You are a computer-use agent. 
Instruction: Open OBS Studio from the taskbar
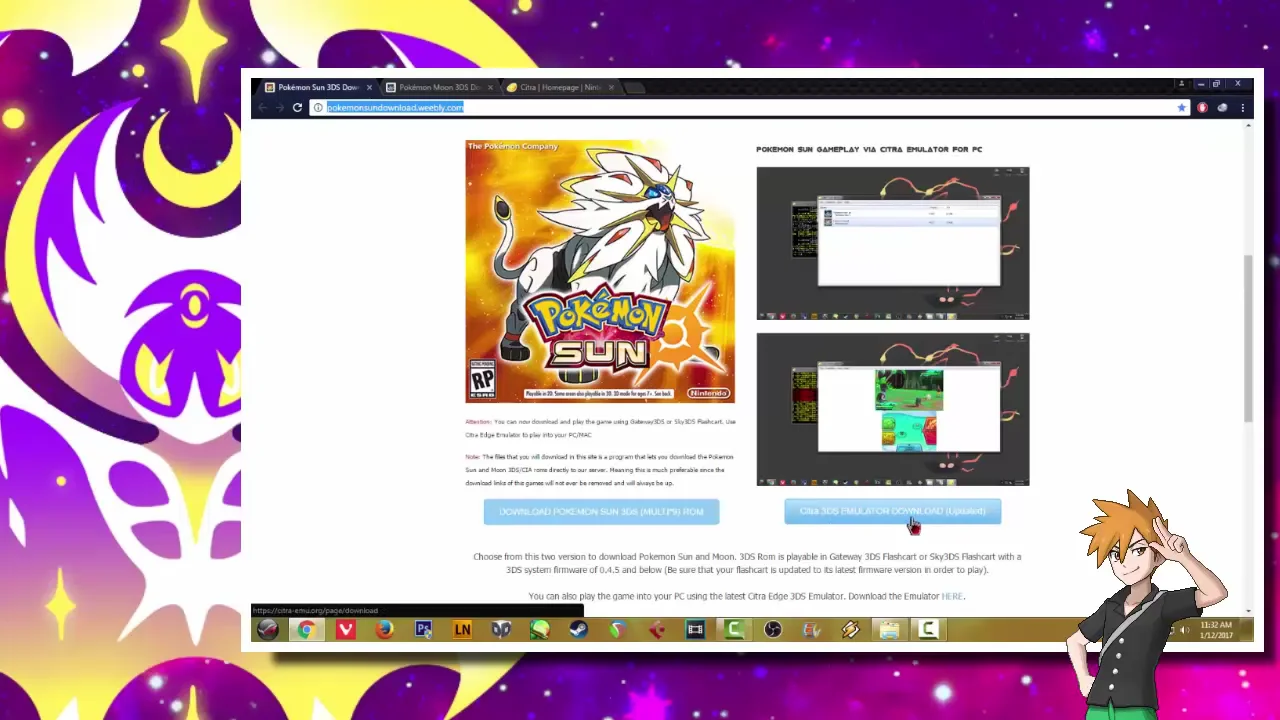coord(772,629)
